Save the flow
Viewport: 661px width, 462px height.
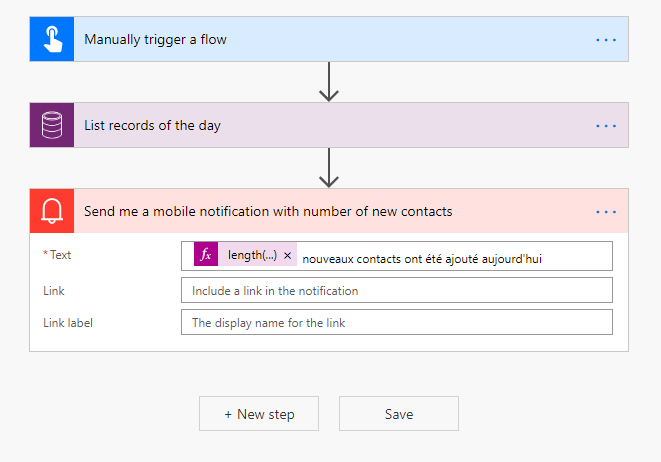(x=398, y=414)
